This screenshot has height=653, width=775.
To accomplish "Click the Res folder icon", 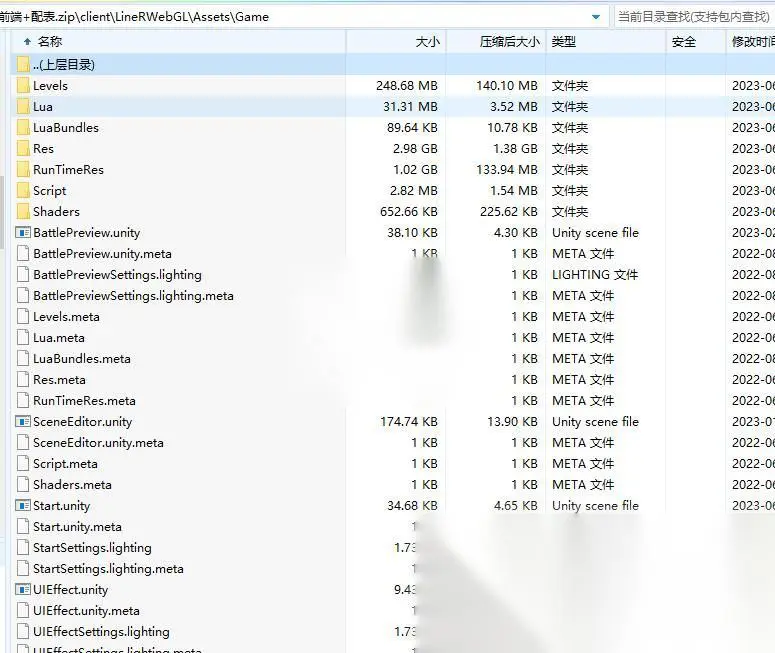I will pos(23,148).
